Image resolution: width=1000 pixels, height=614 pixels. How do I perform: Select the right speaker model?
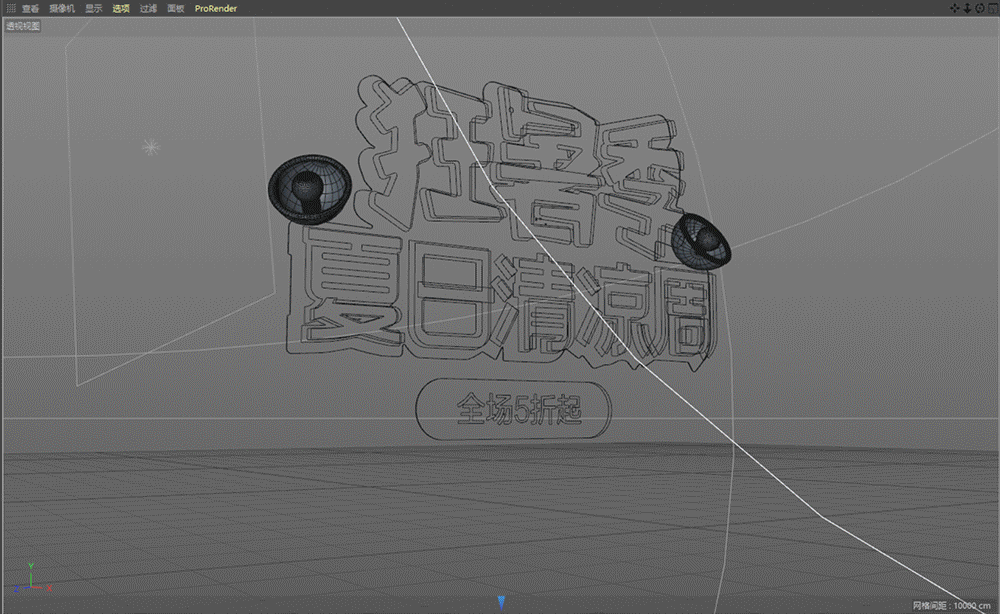pos(701,241)
